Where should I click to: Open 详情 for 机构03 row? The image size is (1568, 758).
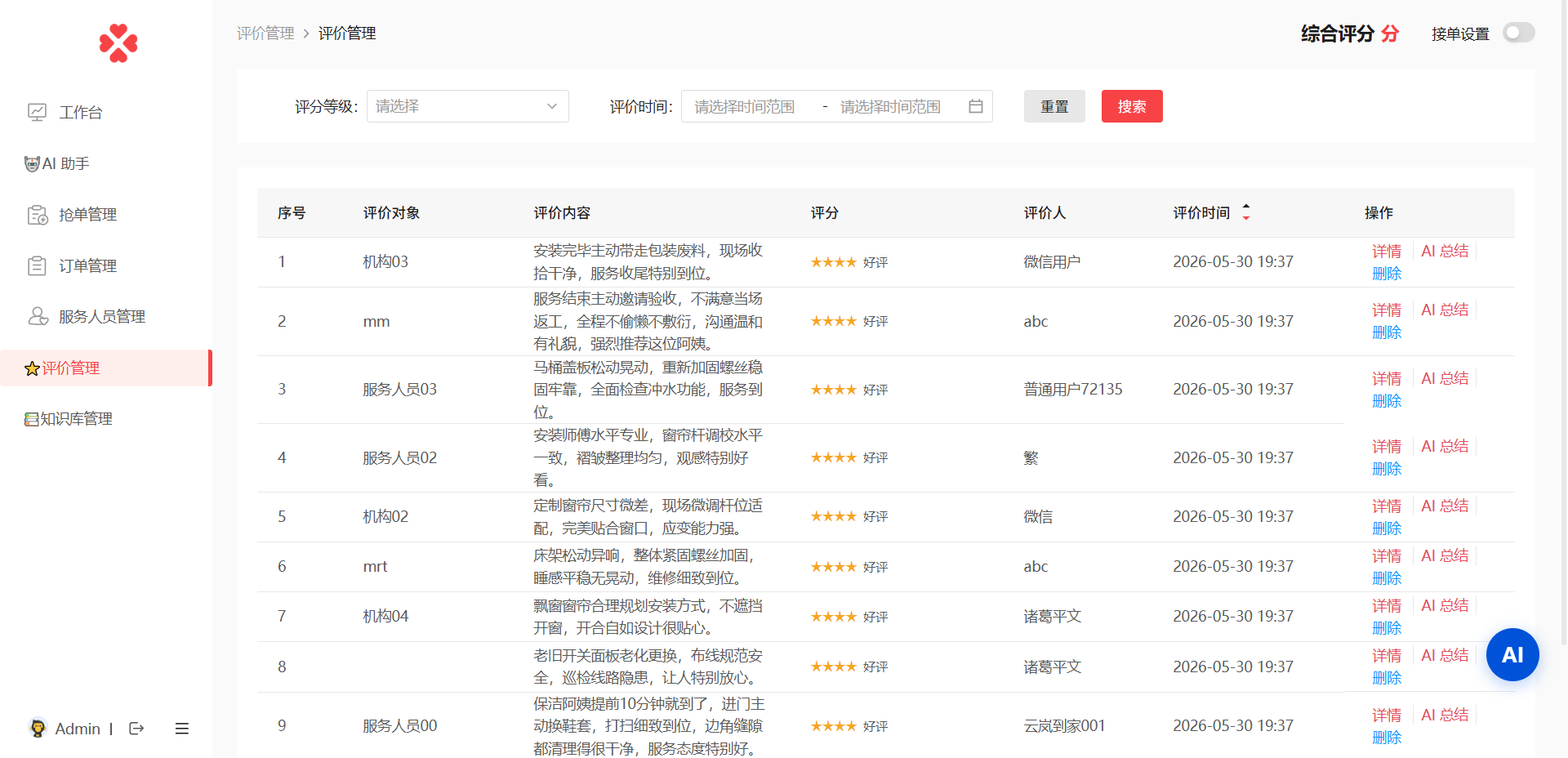click(1387, 251)
